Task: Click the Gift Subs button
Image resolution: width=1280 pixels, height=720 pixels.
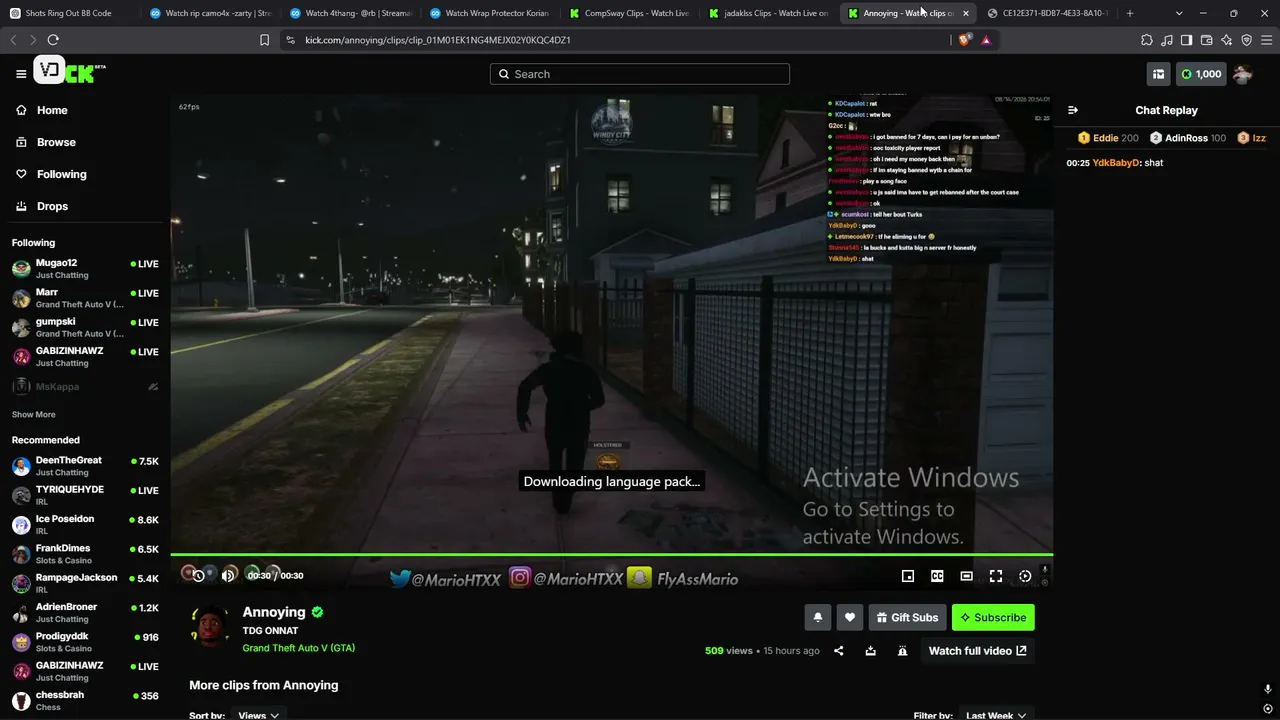Action: pyautogui.click(x=908, y=618)
